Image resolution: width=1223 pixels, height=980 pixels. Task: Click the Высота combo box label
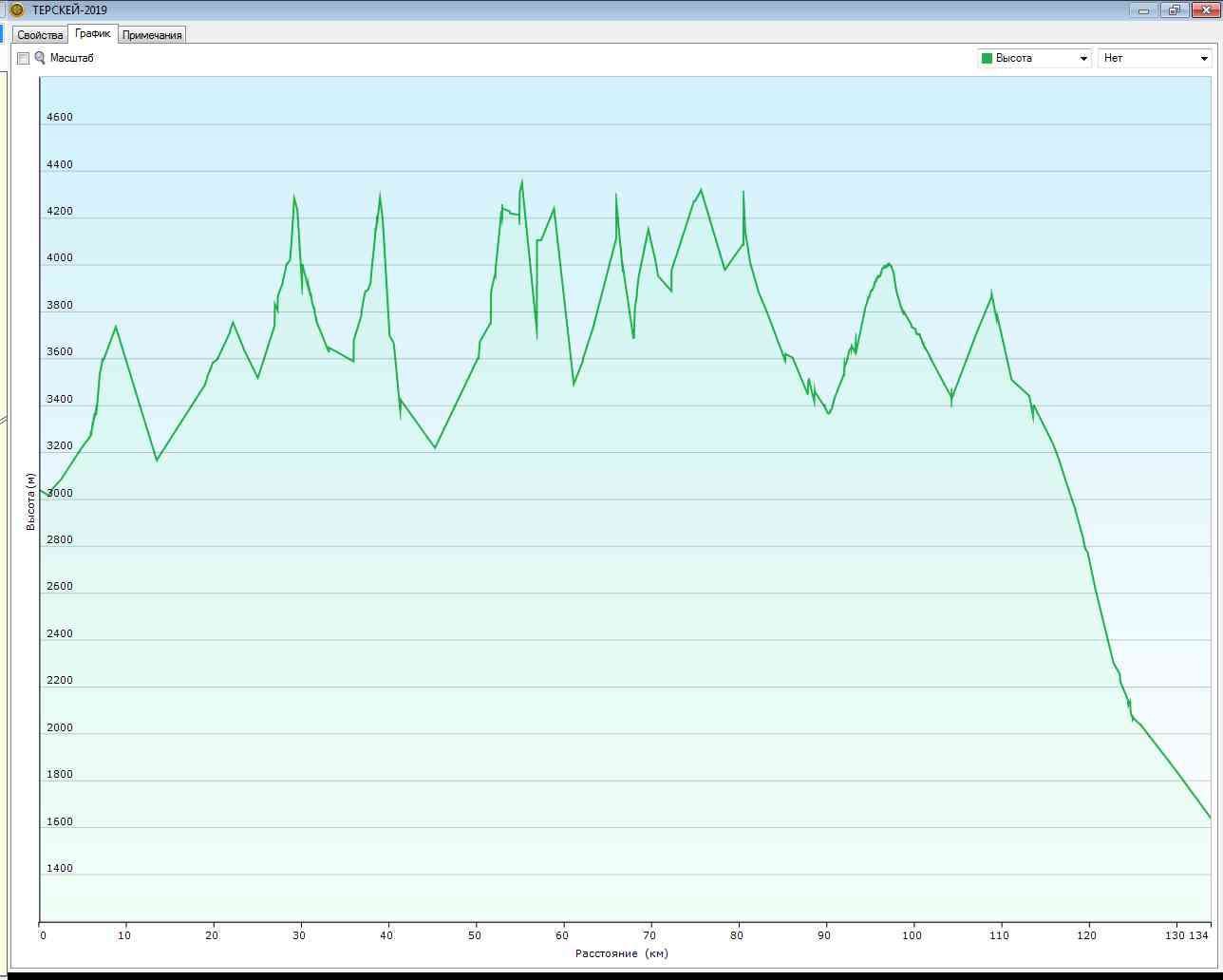point(1014,58)
